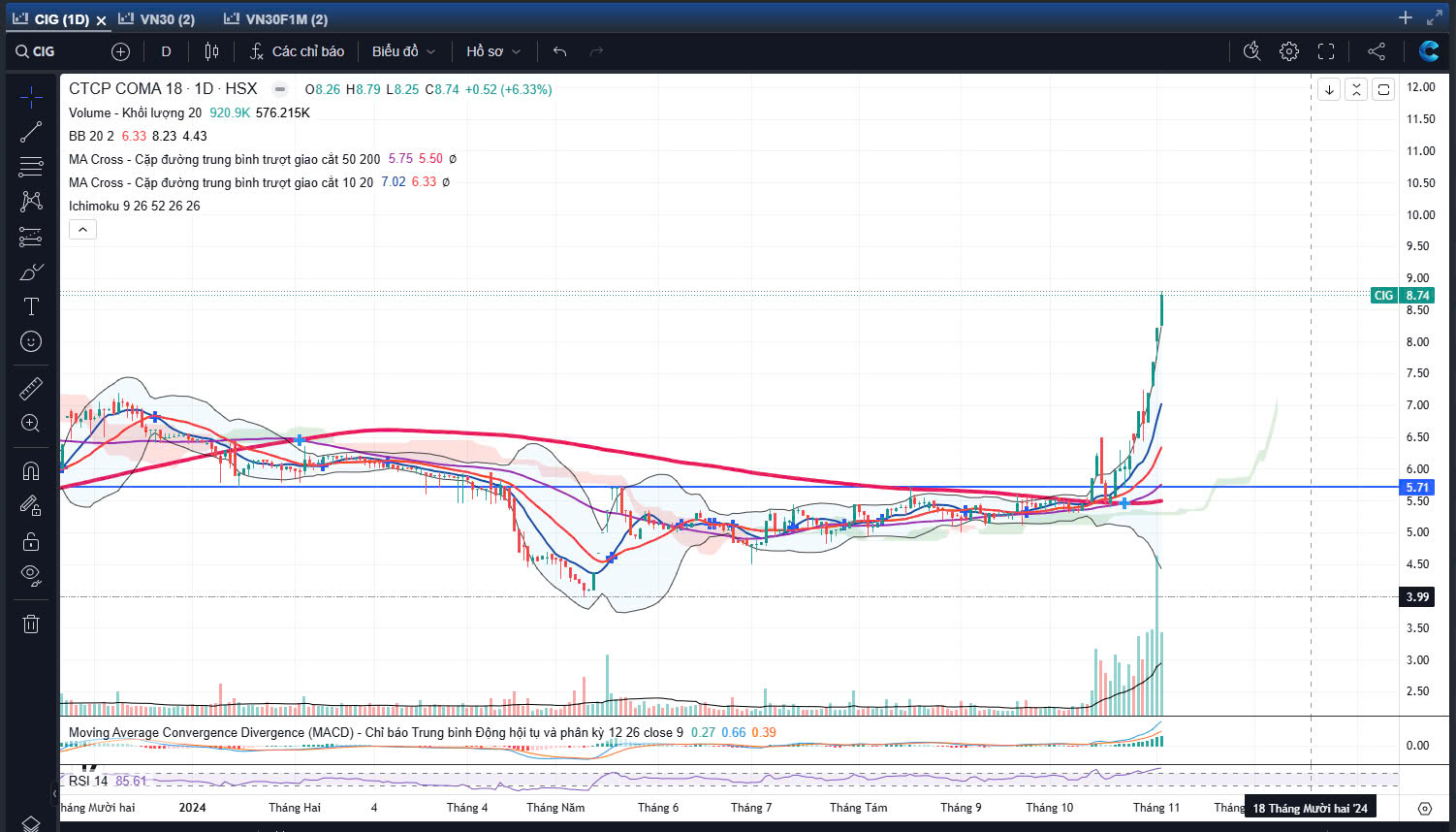Screen dimensions: 1456x832
Task: Select the BB 20 2 indicator legend
Action: (91, 136)
